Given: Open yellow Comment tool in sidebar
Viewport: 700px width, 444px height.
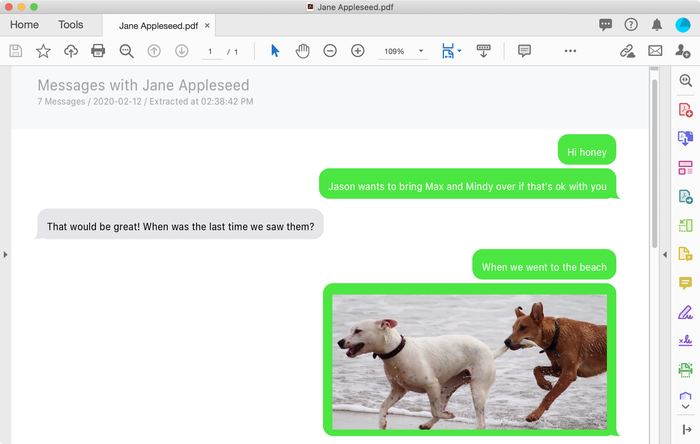Looking at the screenshot, I should pos(685,283).
